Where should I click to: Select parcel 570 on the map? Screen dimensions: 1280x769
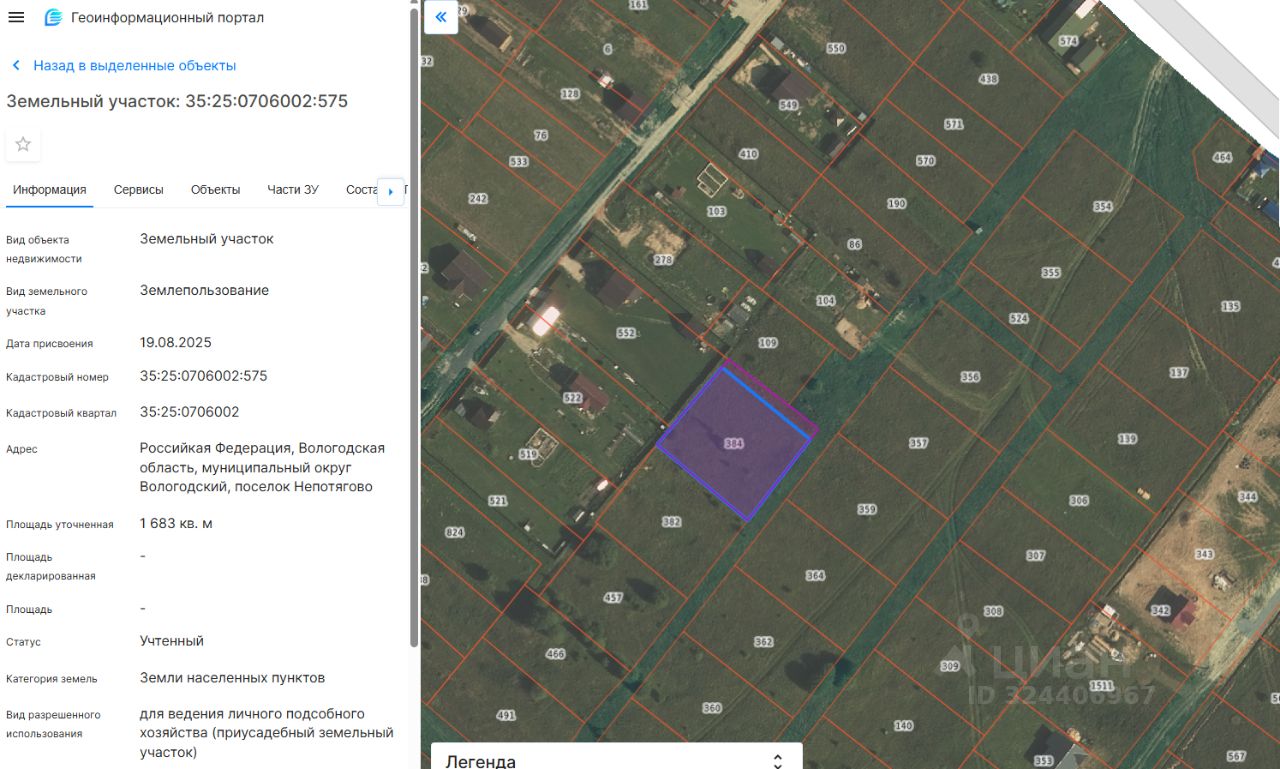pyautogui.click(x=925, y=161)
